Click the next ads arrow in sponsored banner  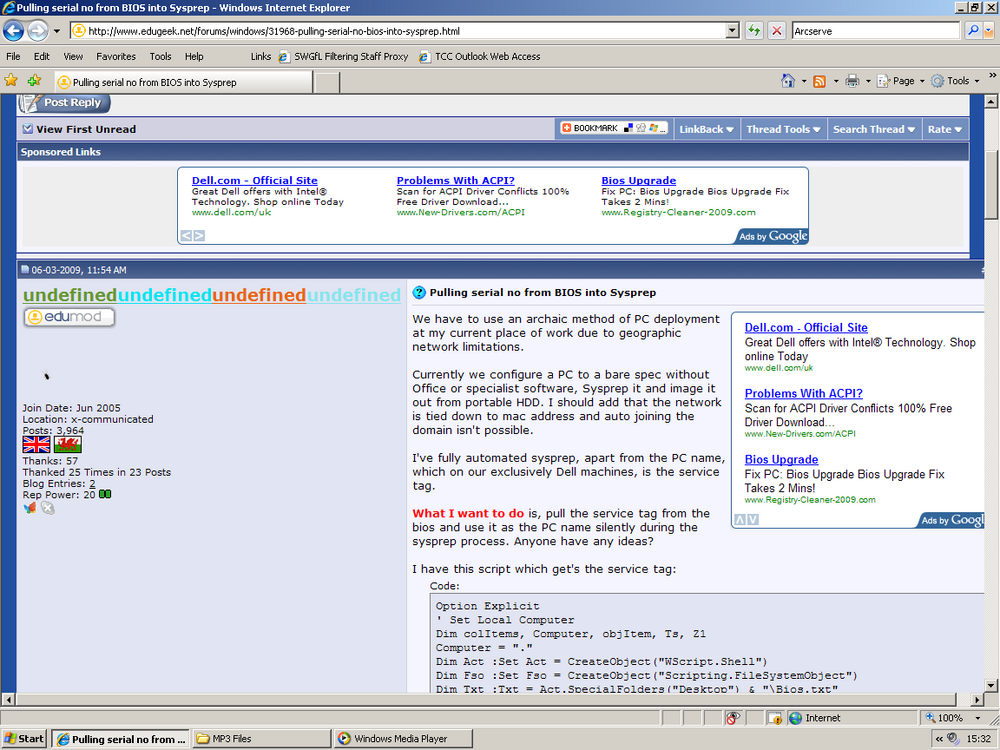[199, 235]
